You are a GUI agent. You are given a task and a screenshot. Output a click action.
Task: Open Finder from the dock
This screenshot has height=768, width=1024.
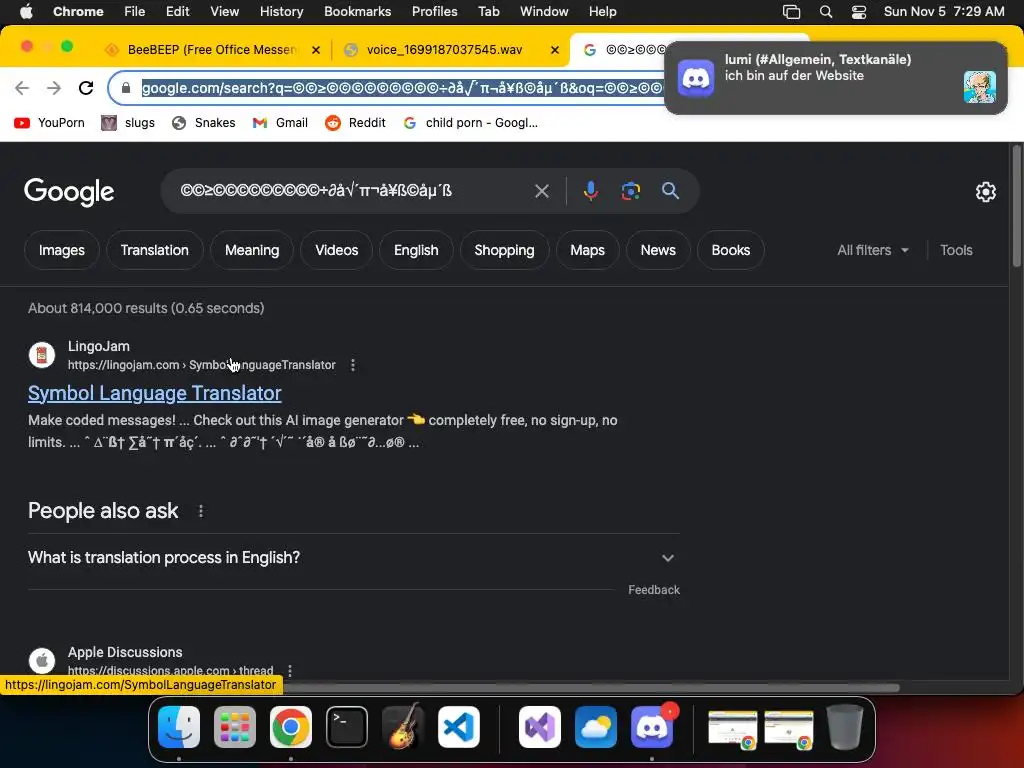pyautogui.click(x=179, y=727)
